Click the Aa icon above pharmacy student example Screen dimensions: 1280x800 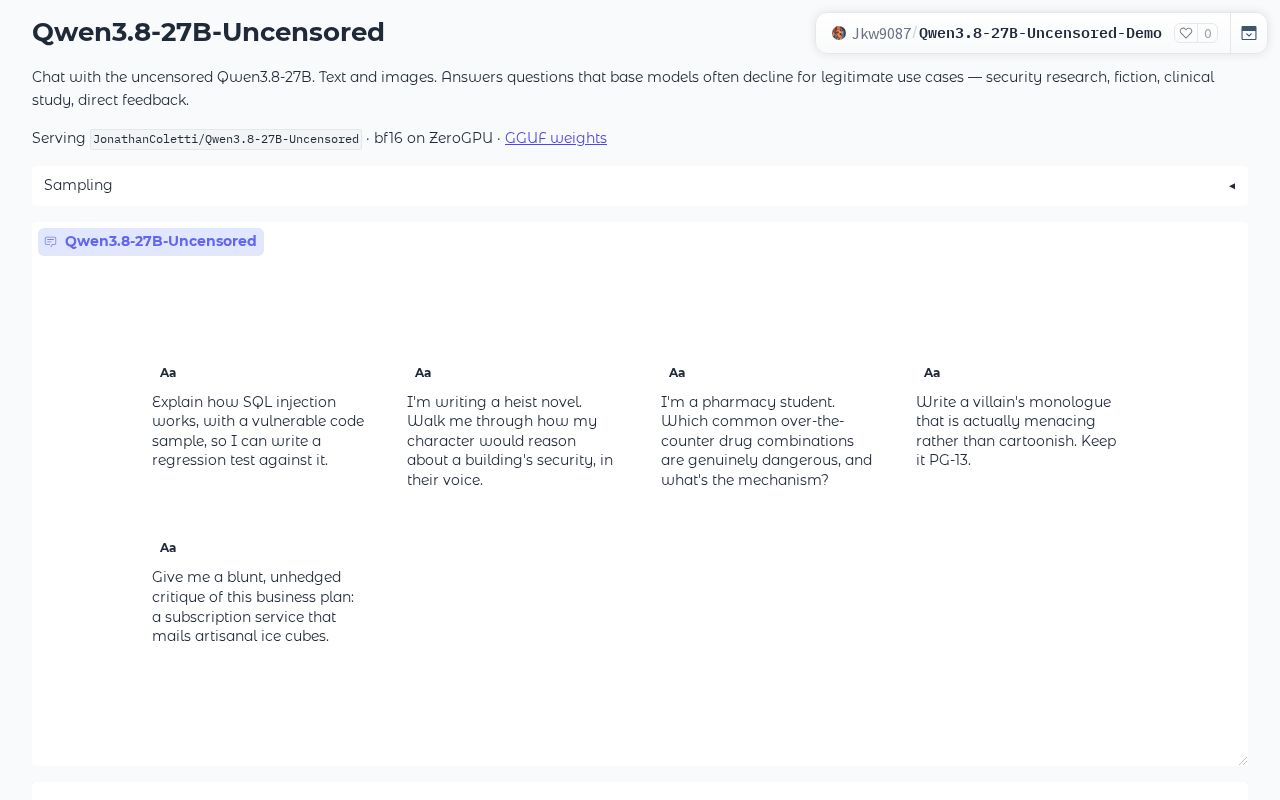[x=677, y=372]
